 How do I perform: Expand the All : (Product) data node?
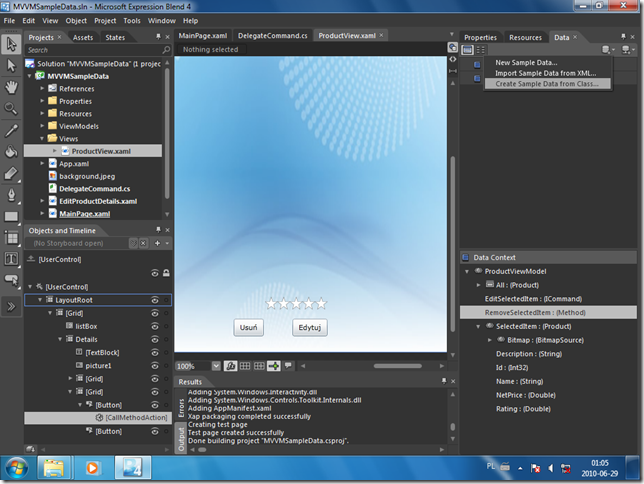(x=478, y=285)
